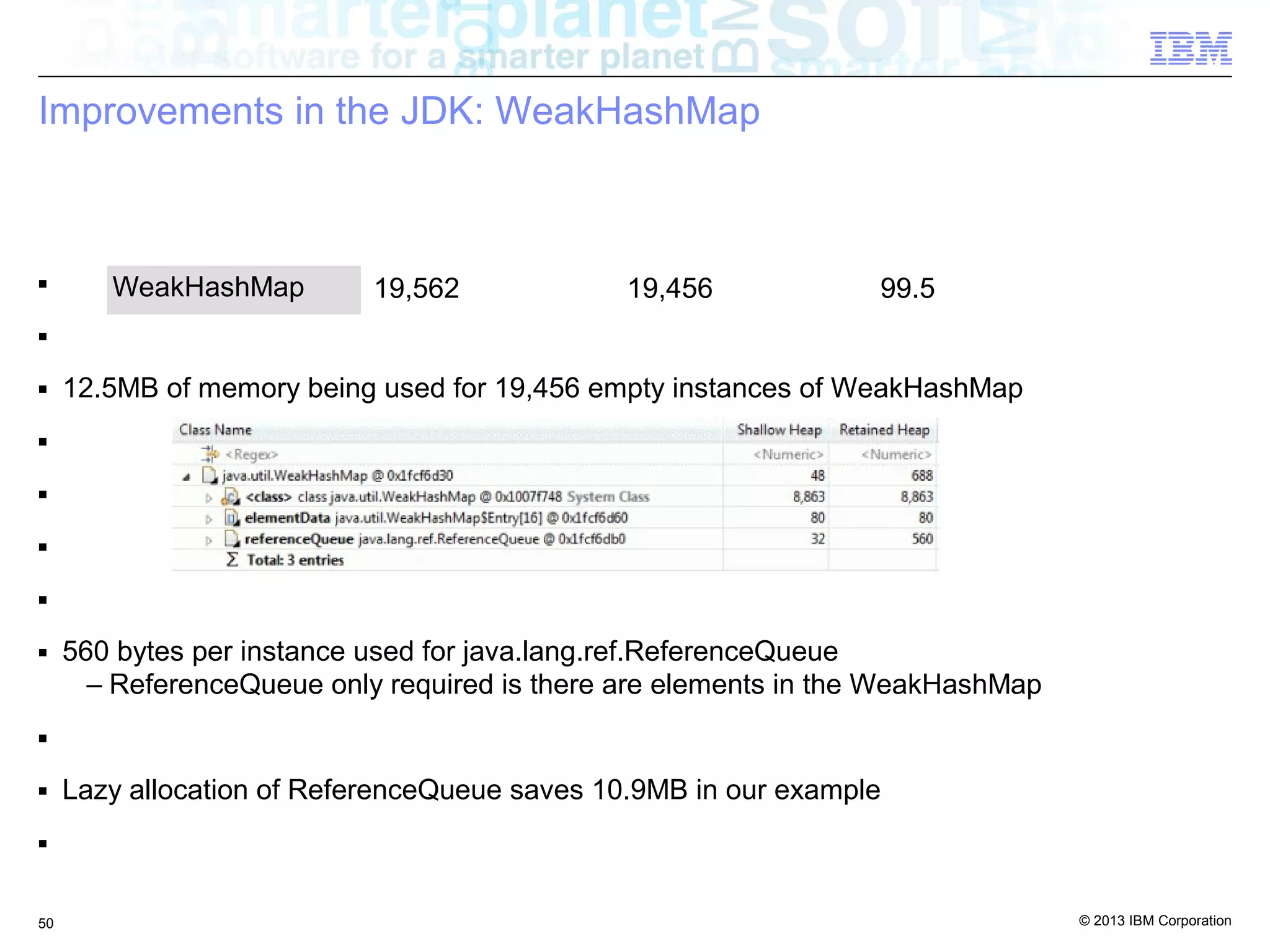Click the retained heap value 688

click(921, 475)
